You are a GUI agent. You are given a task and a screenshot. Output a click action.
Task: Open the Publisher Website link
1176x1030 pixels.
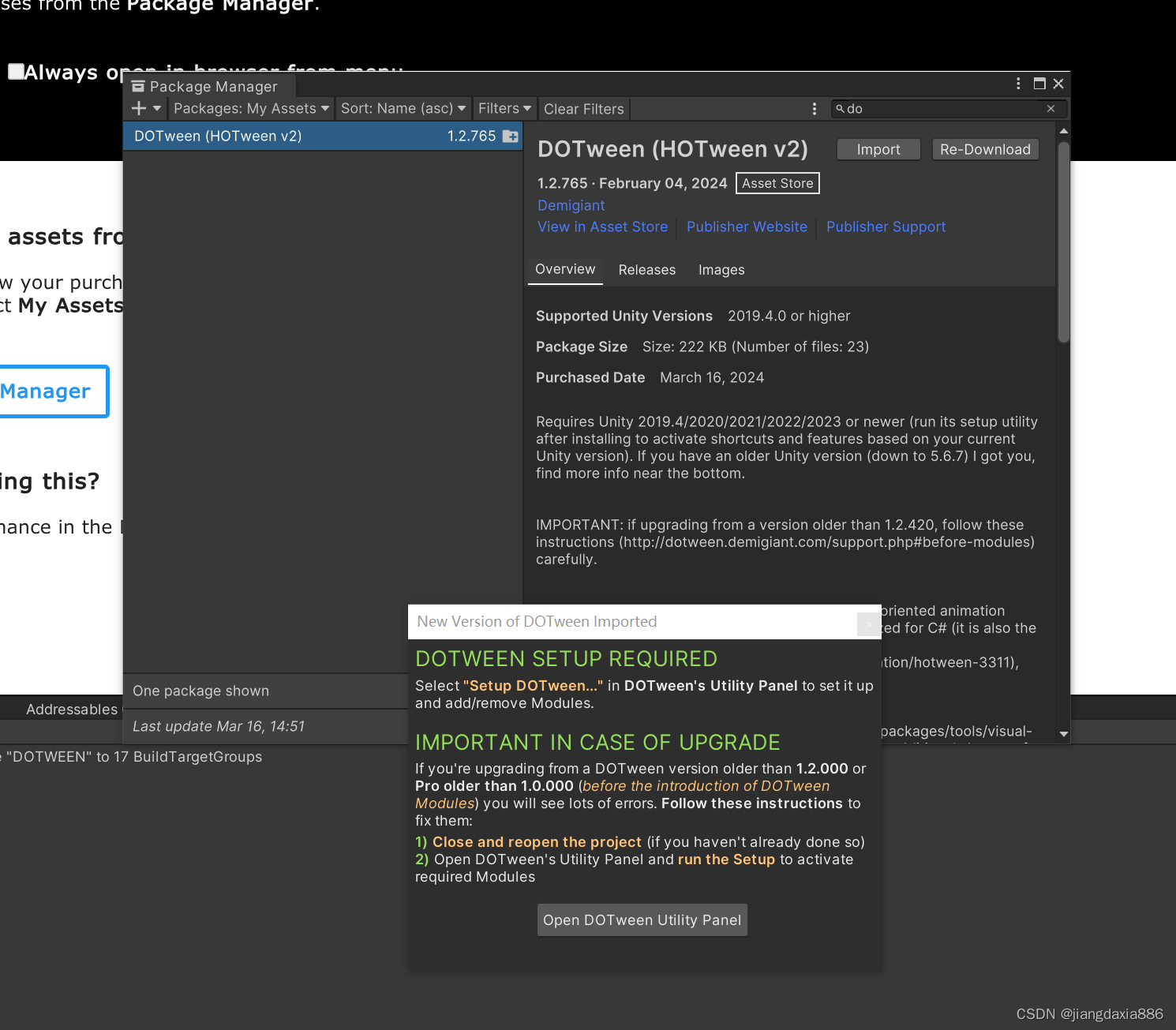[x=747, y=227]
